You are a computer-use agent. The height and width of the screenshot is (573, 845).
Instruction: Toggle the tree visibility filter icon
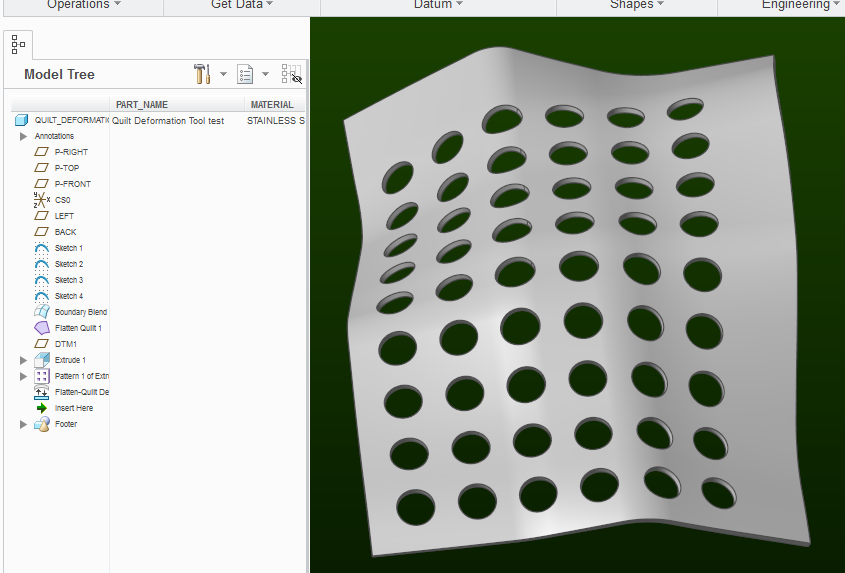(292, 74)
